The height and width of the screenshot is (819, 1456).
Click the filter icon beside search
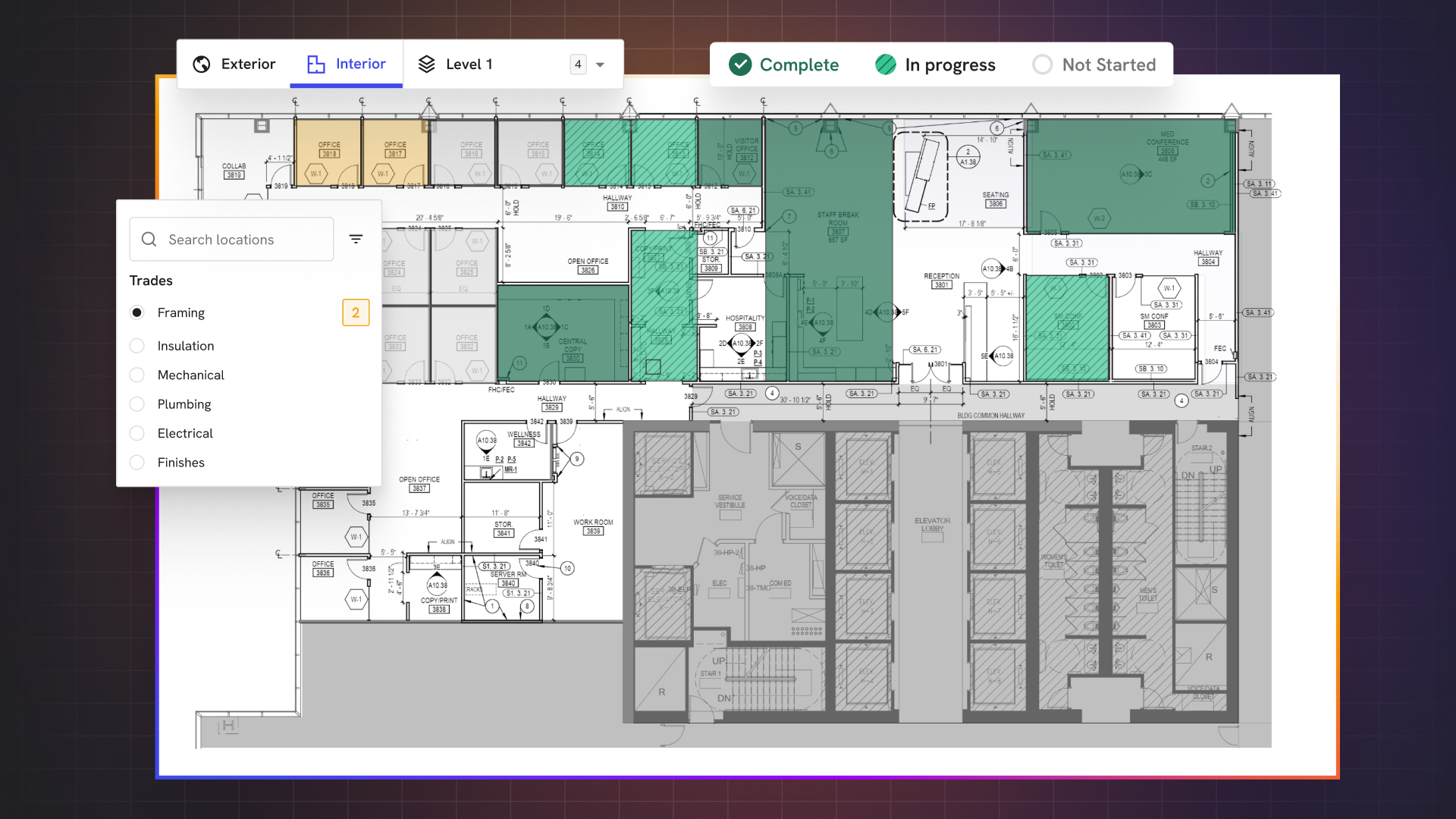tap(356, 239)
